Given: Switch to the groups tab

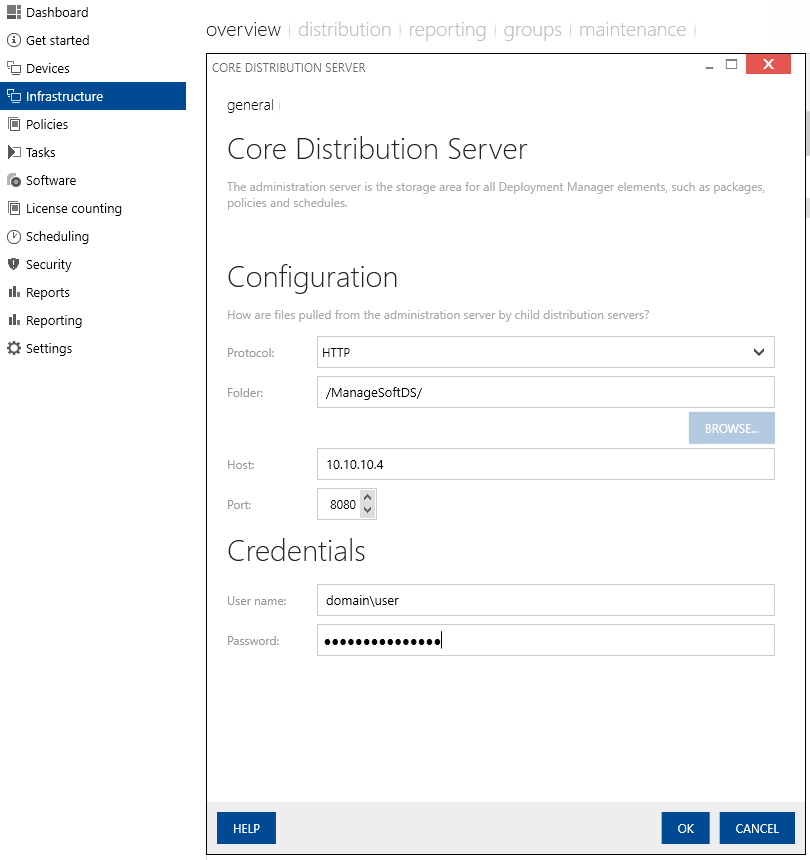Looking at the screenshot, I should click(x=533, y=30).
